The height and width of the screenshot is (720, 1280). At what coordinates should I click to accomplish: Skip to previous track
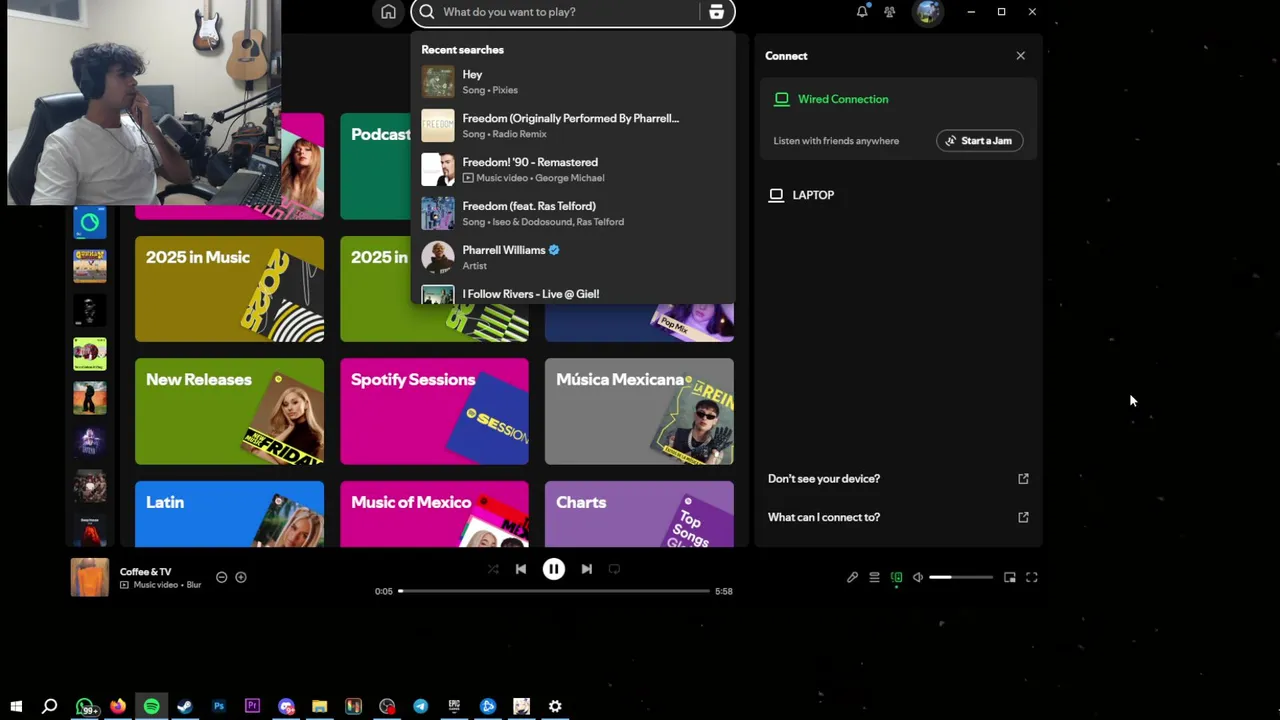click(521, 569)
